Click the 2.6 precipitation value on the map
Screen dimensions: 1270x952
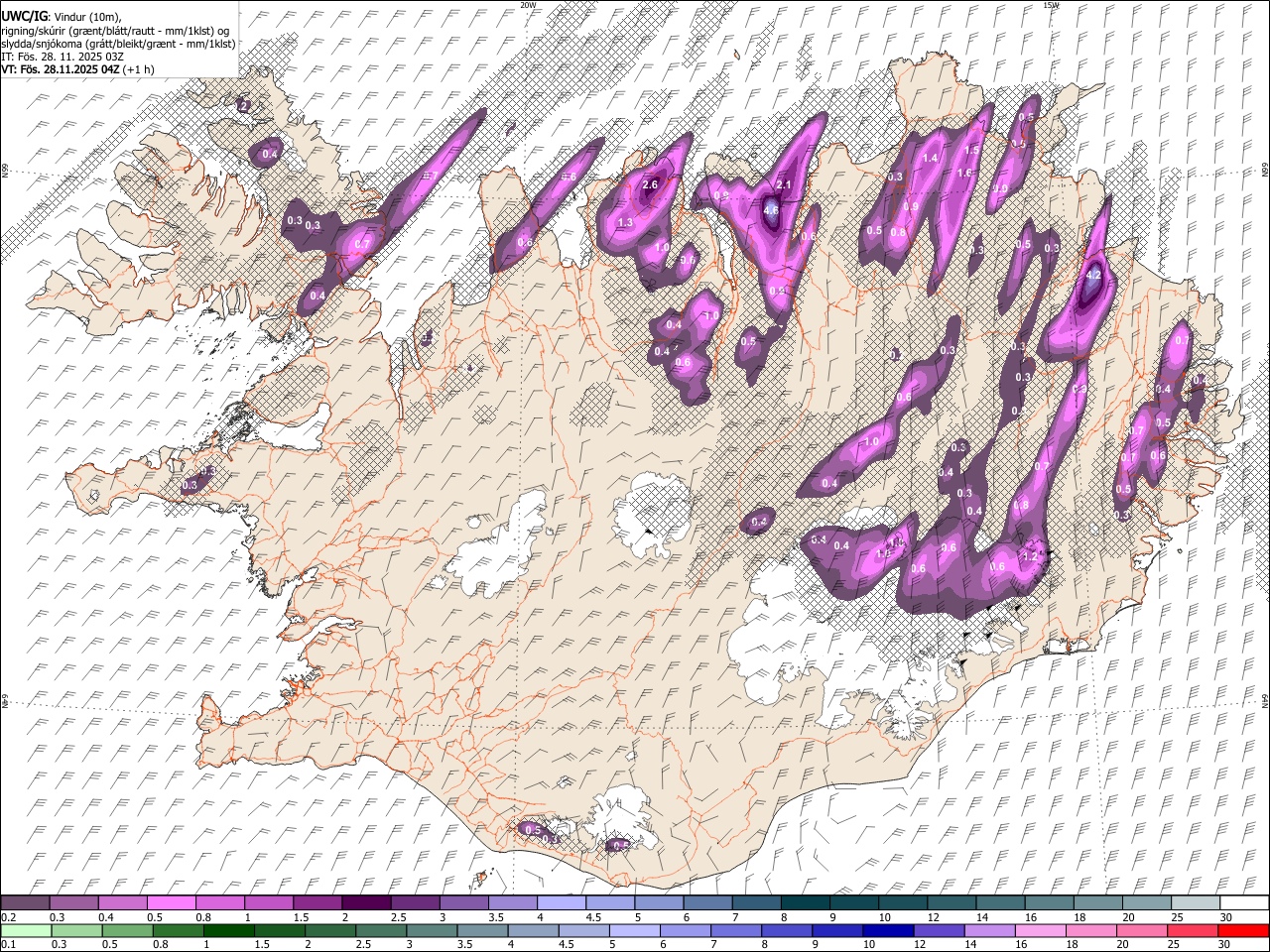[x=651, y=185]
